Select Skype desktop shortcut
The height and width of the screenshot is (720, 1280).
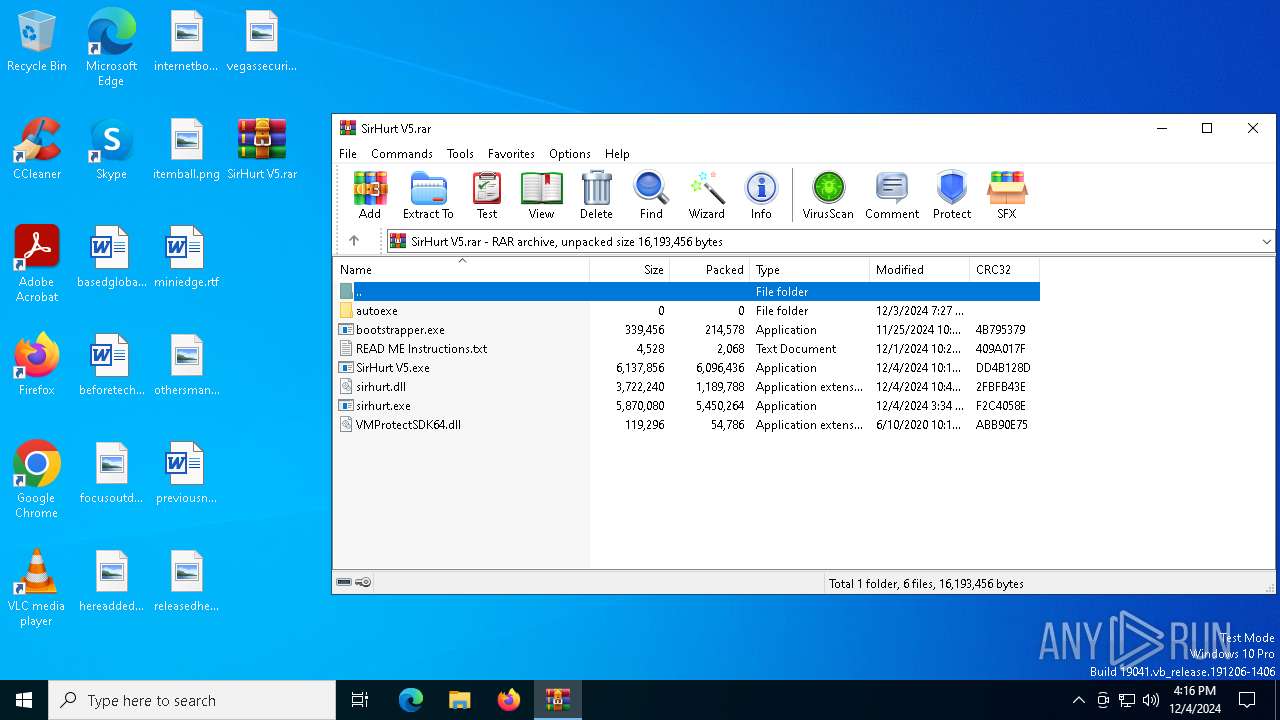click(111, 150)
